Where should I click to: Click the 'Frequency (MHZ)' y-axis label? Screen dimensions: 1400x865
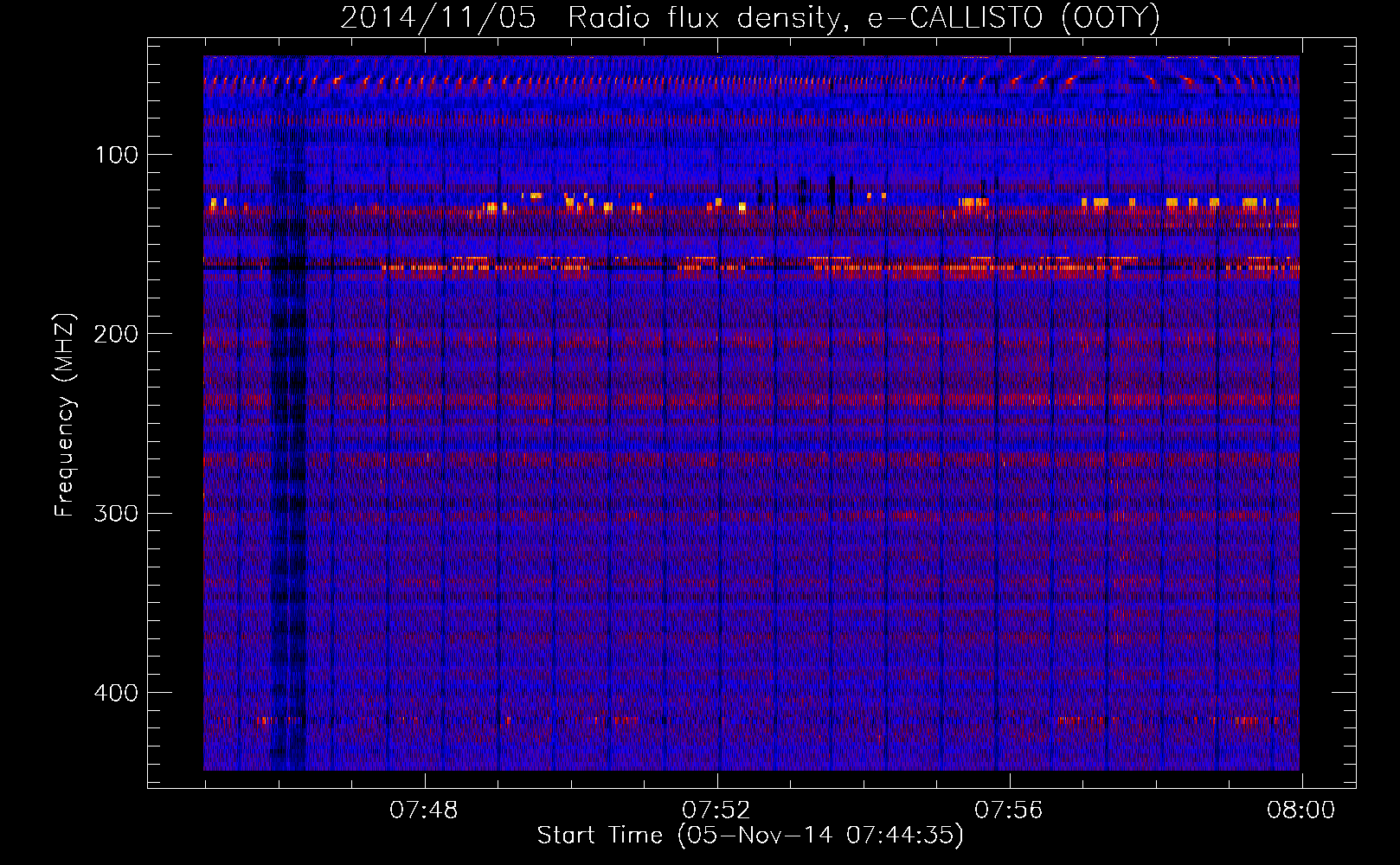click(65, 415)
